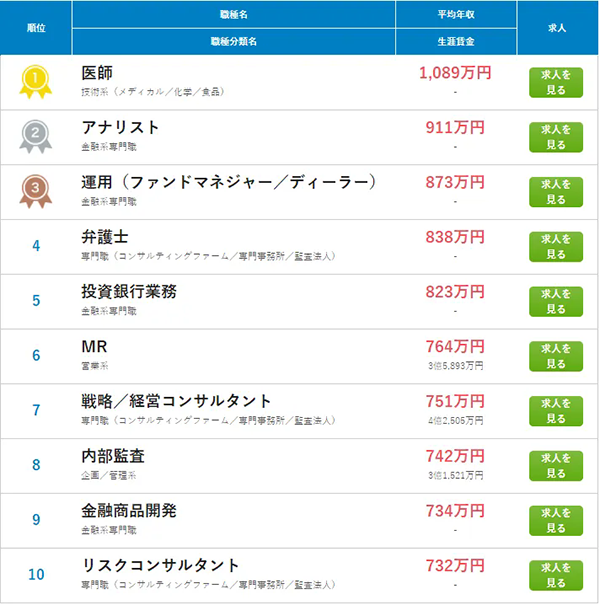Select the 順位 column header
Screen dimensions: 600x605
pyautogui.click(x=36, y=28)
